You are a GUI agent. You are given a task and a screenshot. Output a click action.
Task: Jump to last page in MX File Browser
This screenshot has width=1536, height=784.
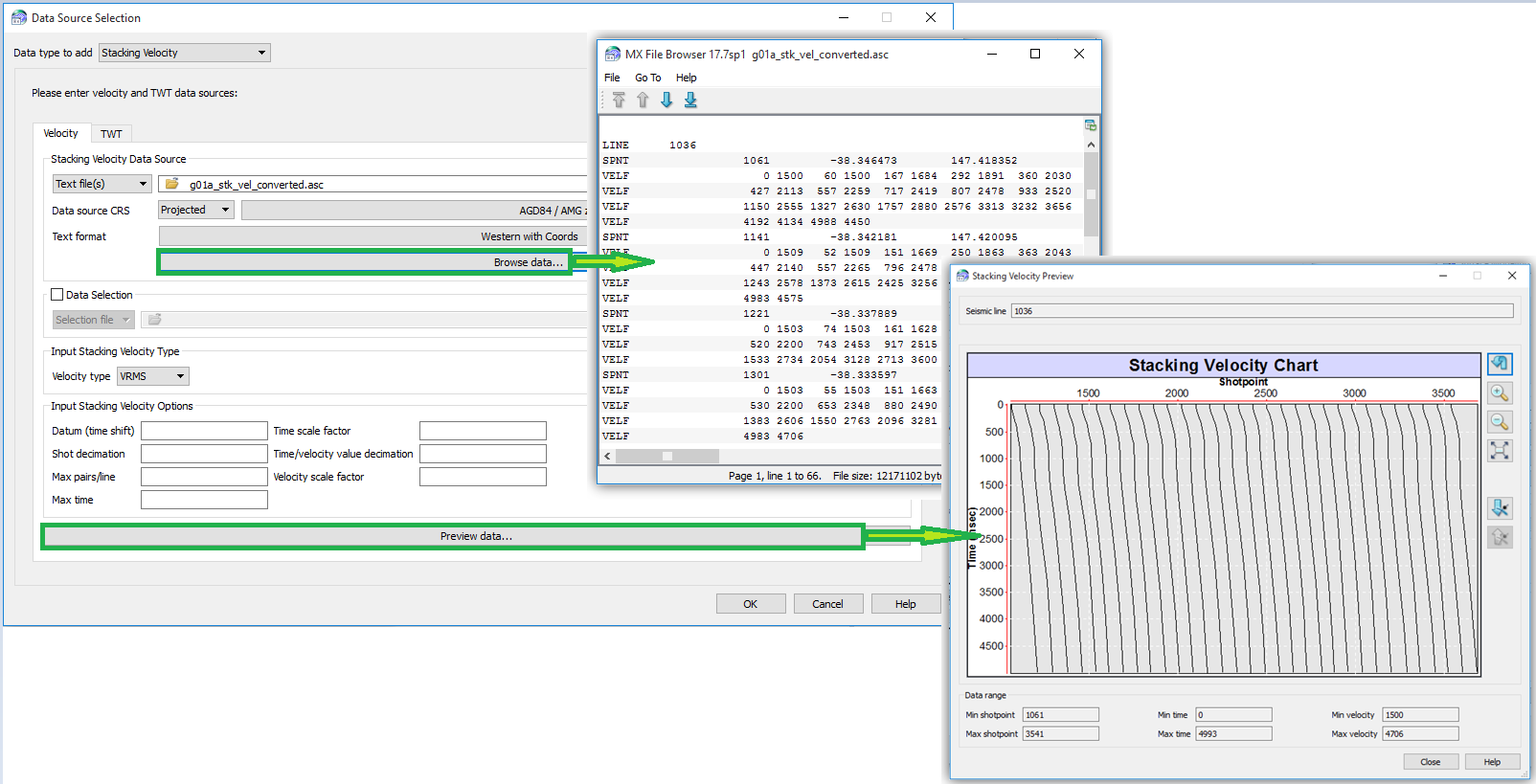pos(690,101)
